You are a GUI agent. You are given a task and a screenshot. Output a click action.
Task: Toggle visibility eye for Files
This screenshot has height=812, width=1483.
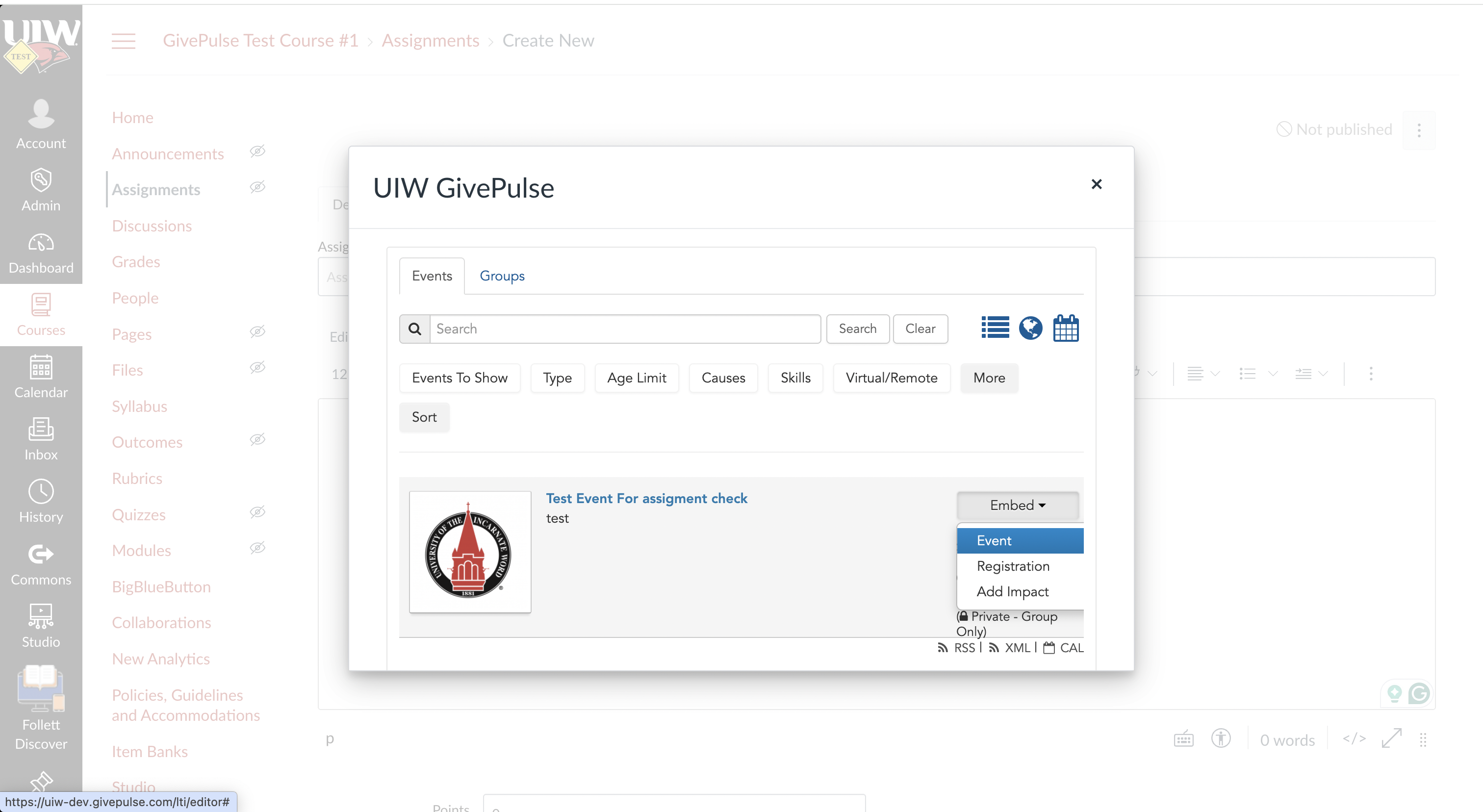pyautogui.click(x=257, y=367)
